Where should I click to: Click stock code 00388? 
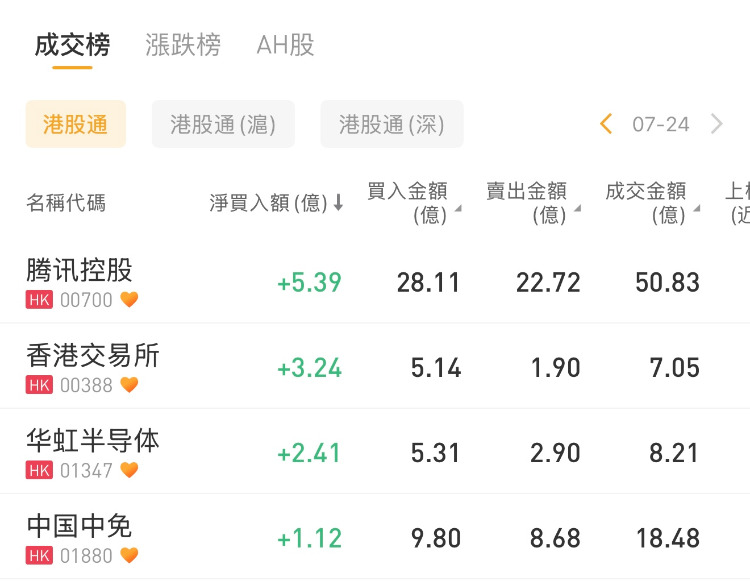[86, 385]
